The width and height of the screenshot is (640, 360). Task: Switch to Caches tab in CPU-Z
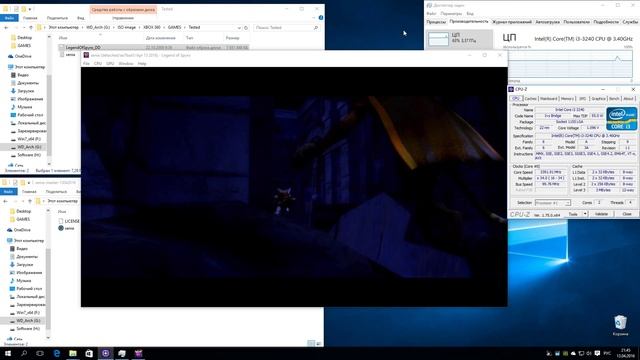tap(530, 99)
